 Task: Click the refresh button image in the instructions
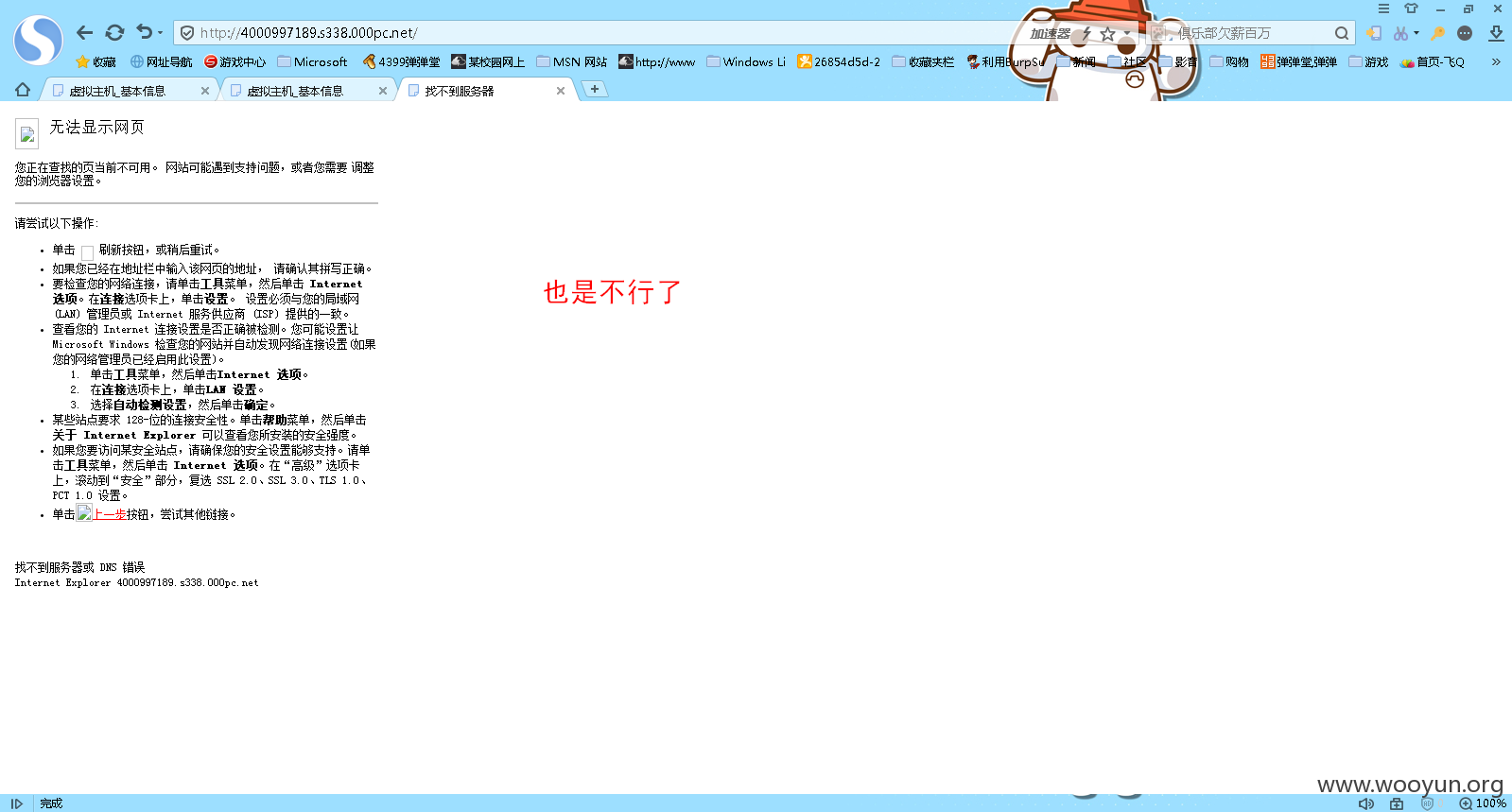(x=87, y=251)
